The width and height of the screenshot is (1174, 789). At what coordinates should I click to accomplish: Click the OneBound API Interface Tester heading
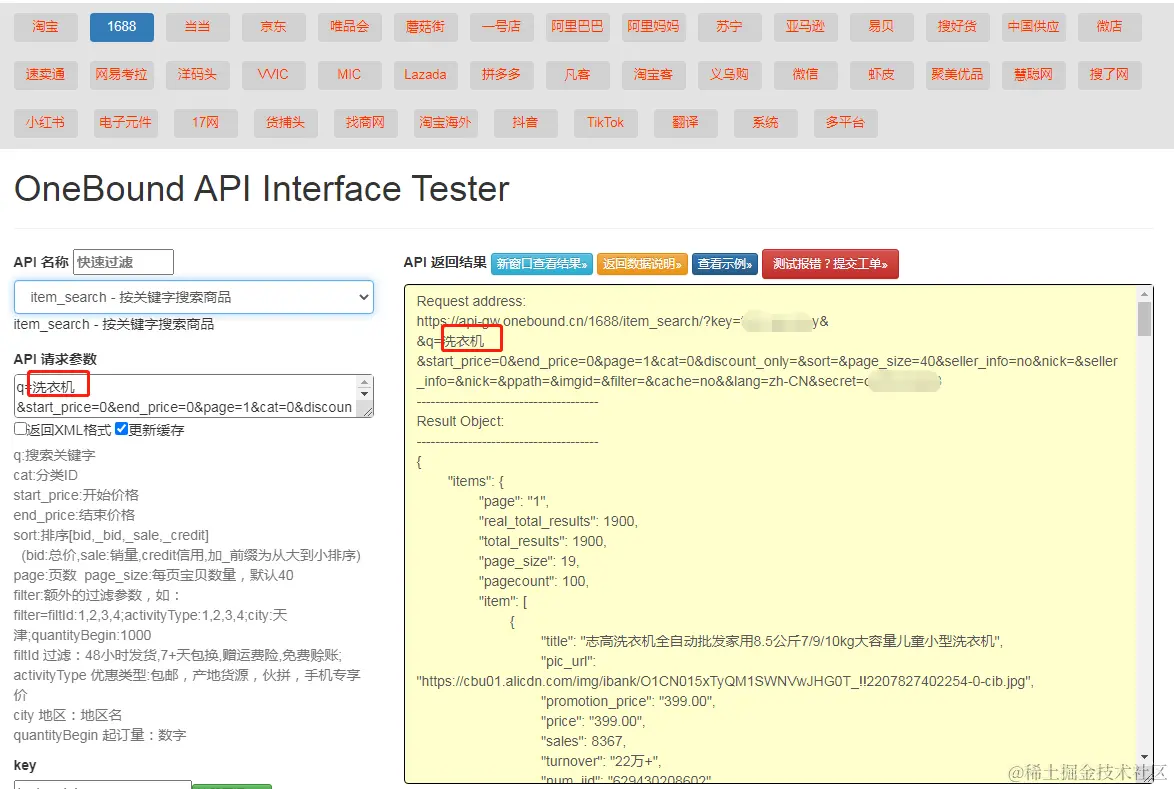coord(261,189)
